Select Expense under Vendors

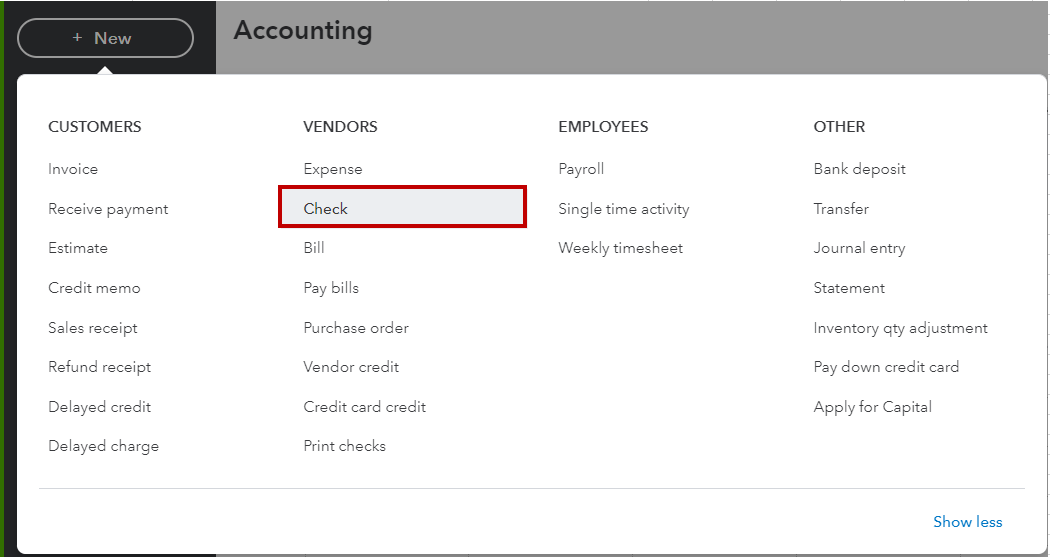click(x=333, y=169)
